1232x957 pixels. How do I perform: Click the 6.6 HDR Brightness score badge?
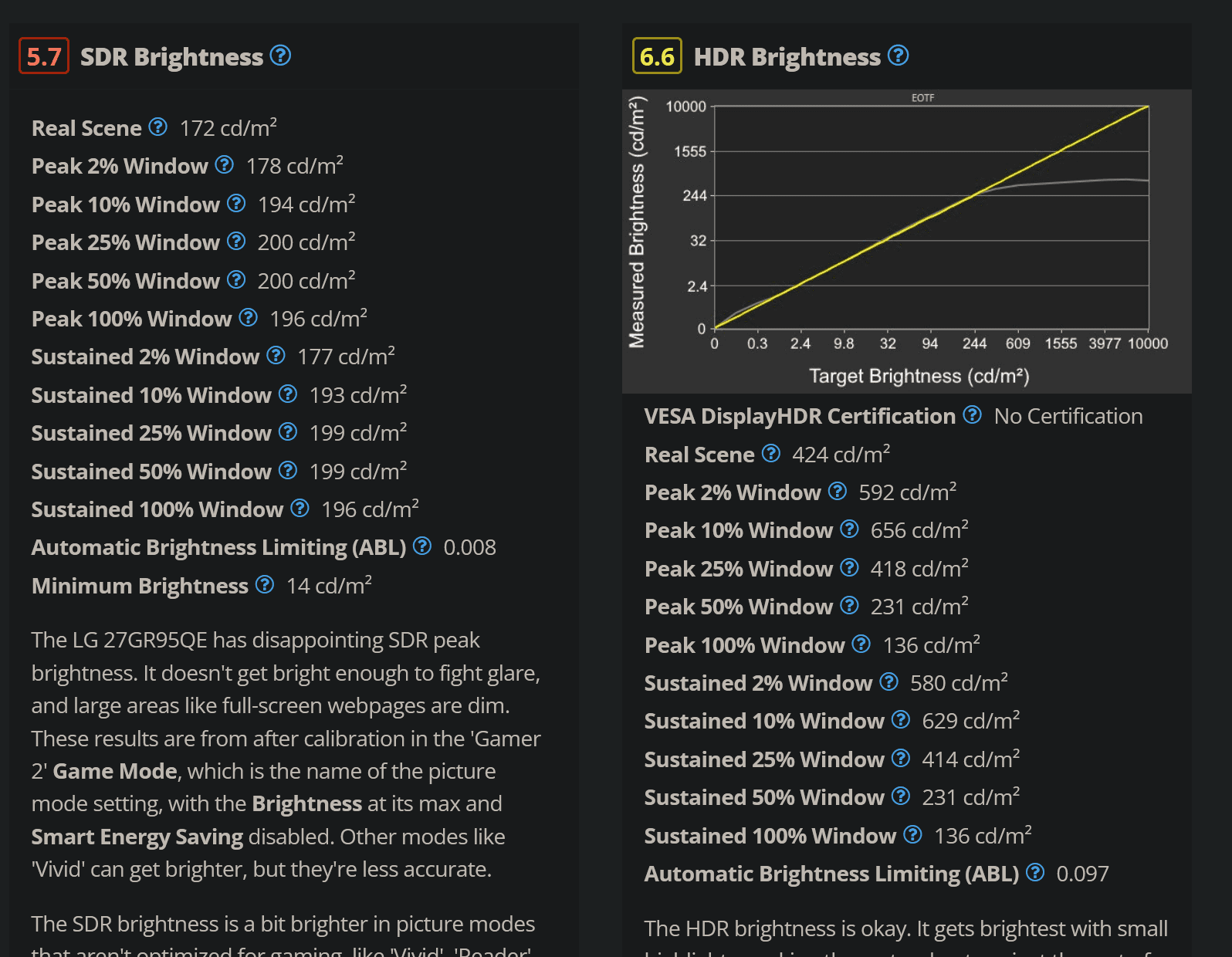click(657, 56)
